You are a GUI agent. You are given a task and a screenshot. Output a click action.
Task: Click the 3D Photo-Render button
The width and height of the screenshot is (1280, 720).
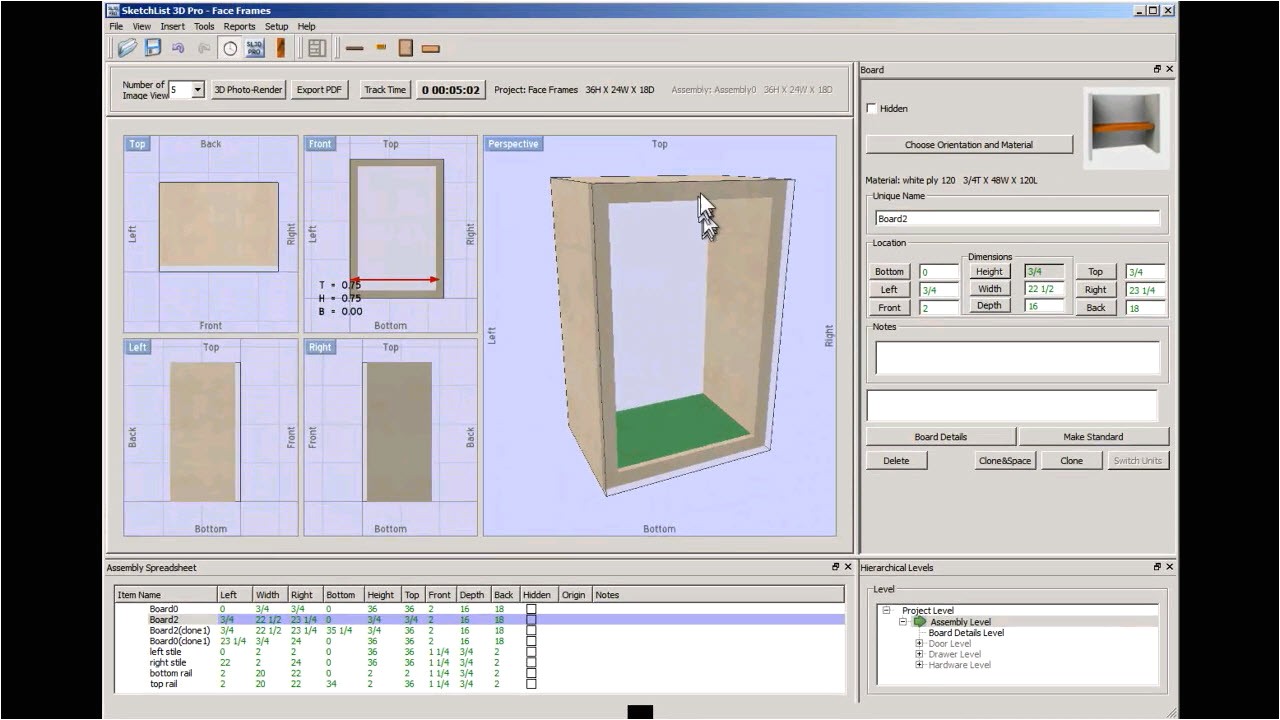249,90
